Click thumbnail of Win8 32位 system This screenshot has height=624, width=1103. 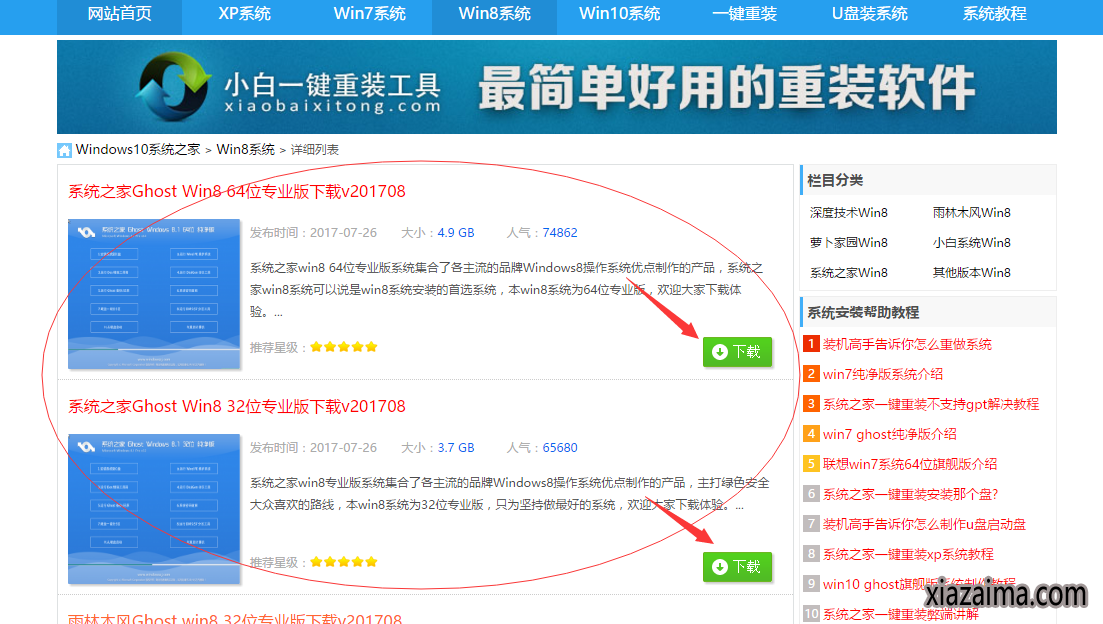(x=154, y=509)
